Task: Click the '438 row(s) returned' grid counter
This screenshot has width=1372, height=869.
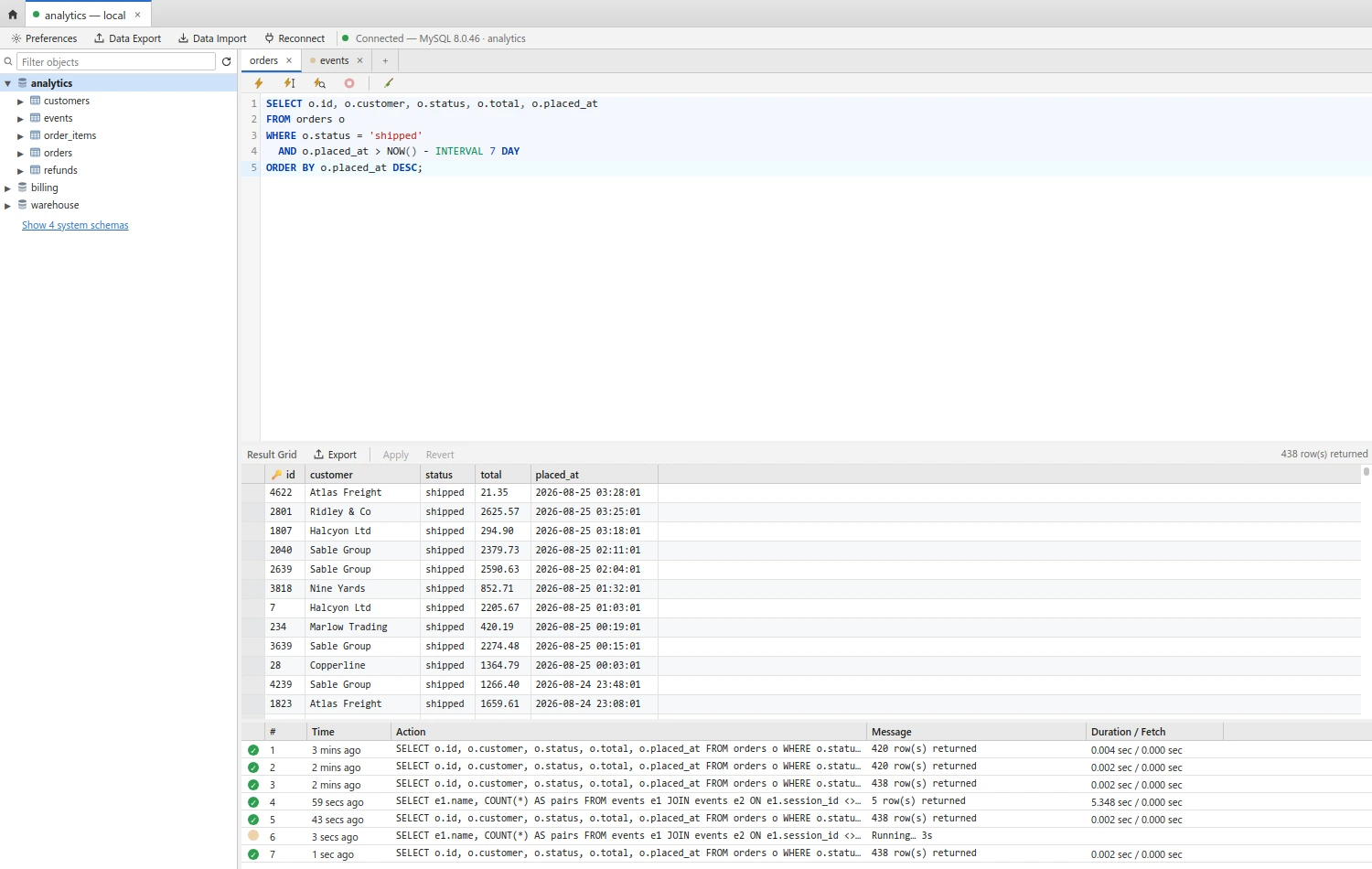Action: pos(1324,454)
